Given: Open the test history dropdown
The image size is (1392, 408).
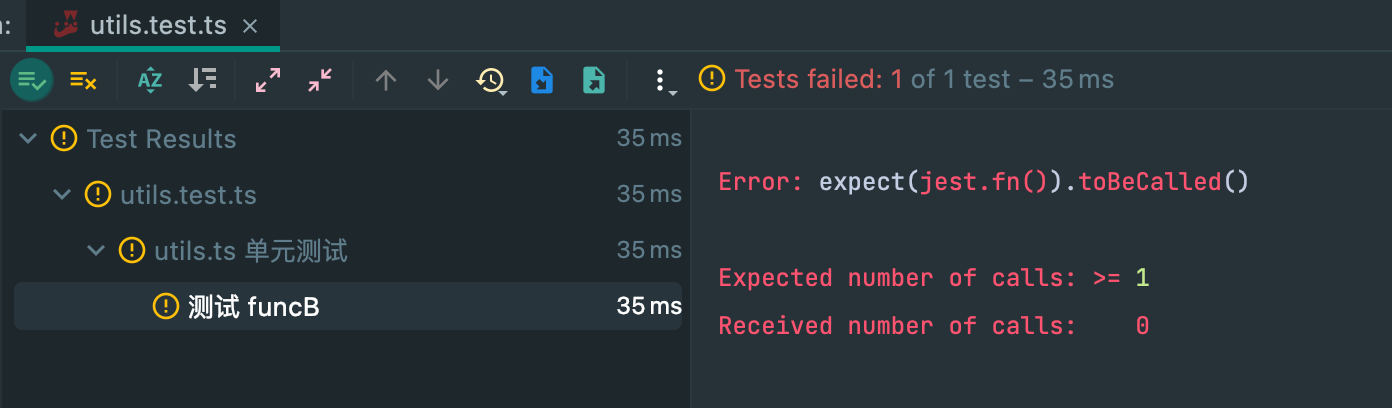Looking at the screenshot, I should pos(491,80).
